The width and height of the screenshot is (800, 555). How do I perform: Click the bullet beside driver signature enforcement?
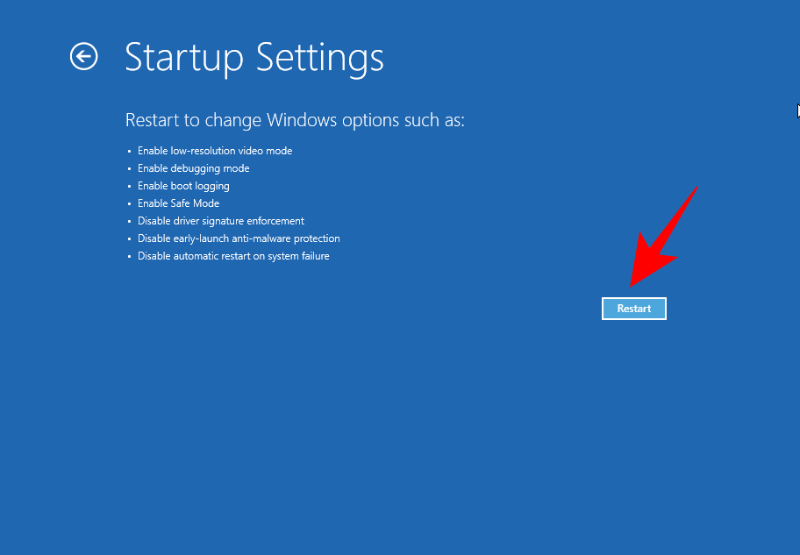coord(129,221)
